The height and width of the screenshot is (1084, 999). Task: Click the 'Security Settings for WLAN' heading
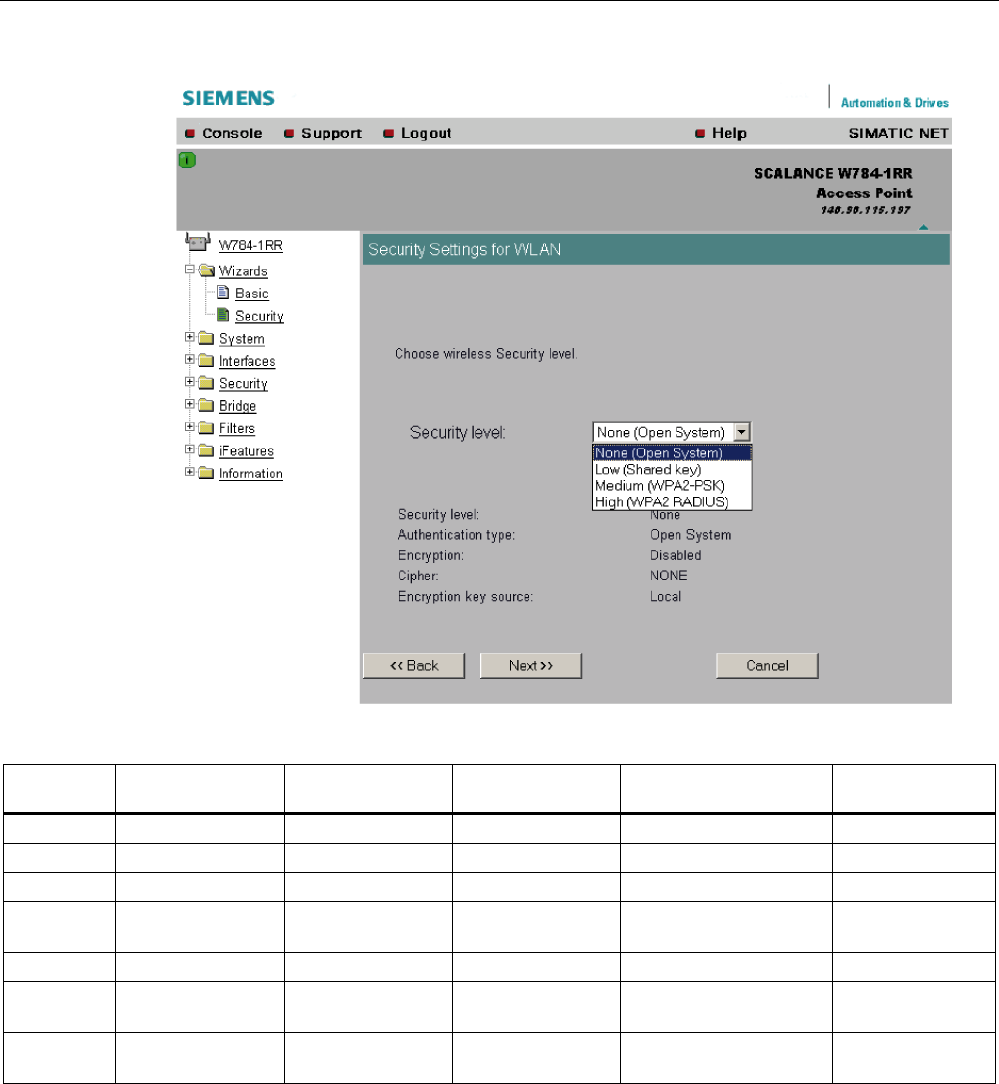464,250
